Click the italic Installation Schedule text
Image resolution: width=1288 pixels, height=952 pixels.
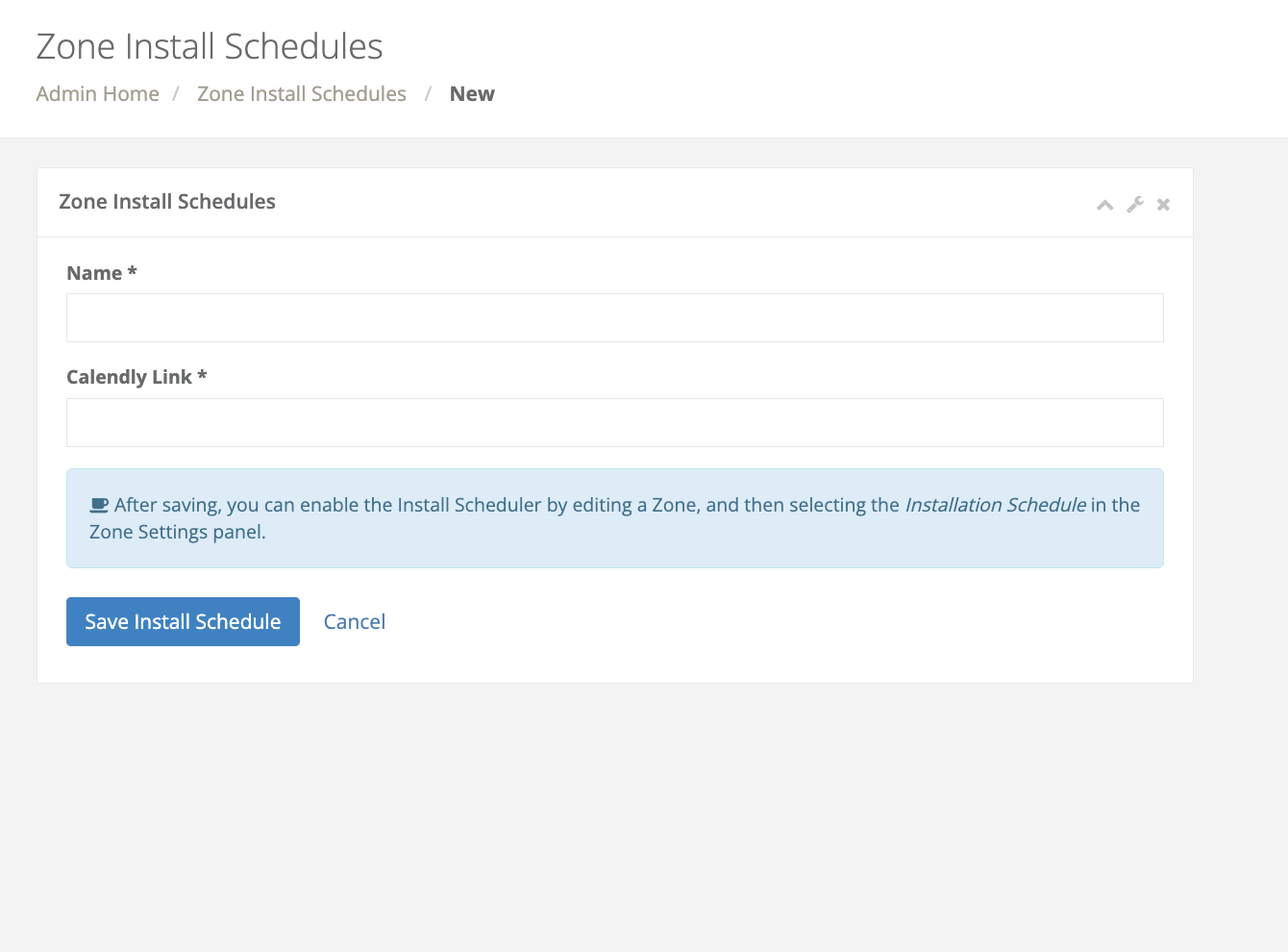coord(995,505)
